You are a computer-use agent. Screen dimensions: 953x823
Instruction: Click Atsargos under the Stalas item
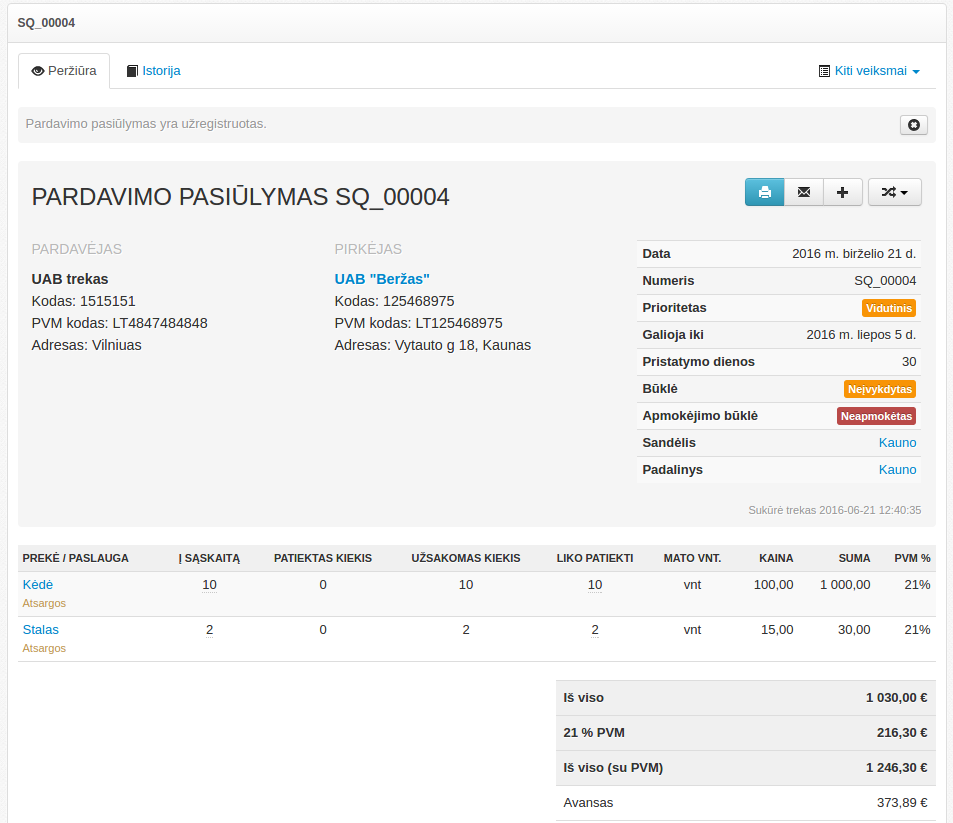44,649
